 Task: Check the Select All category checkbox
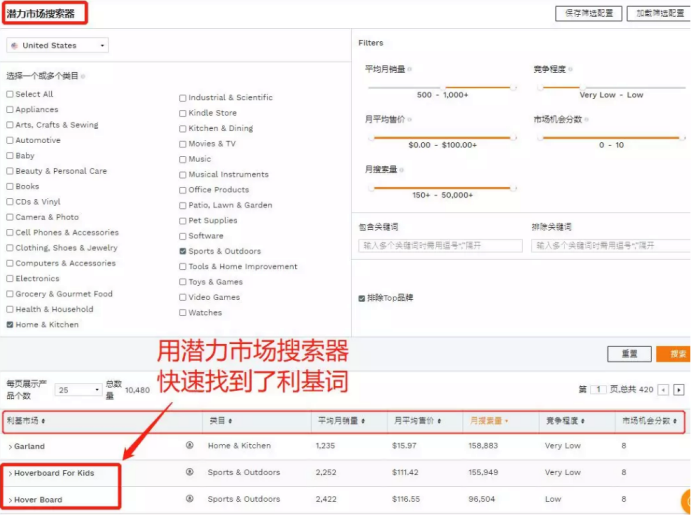[x=10, y=94]
